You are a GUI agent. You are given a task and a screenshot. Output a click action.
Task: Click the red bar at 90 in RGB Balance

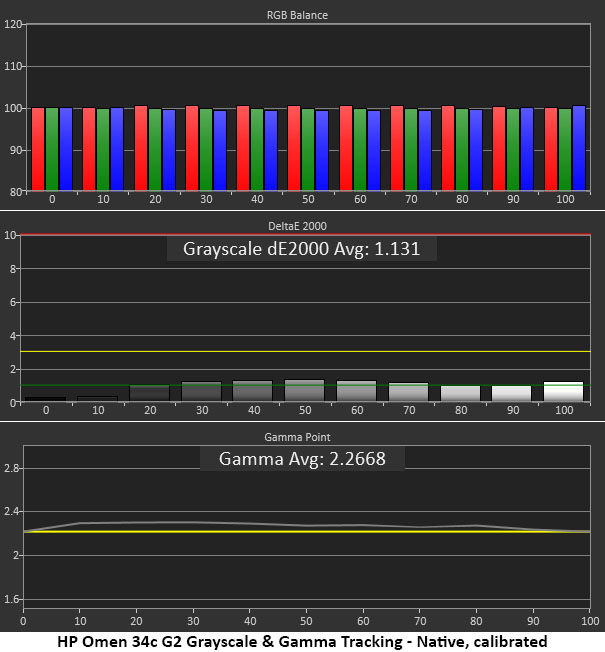click(499, 148)
